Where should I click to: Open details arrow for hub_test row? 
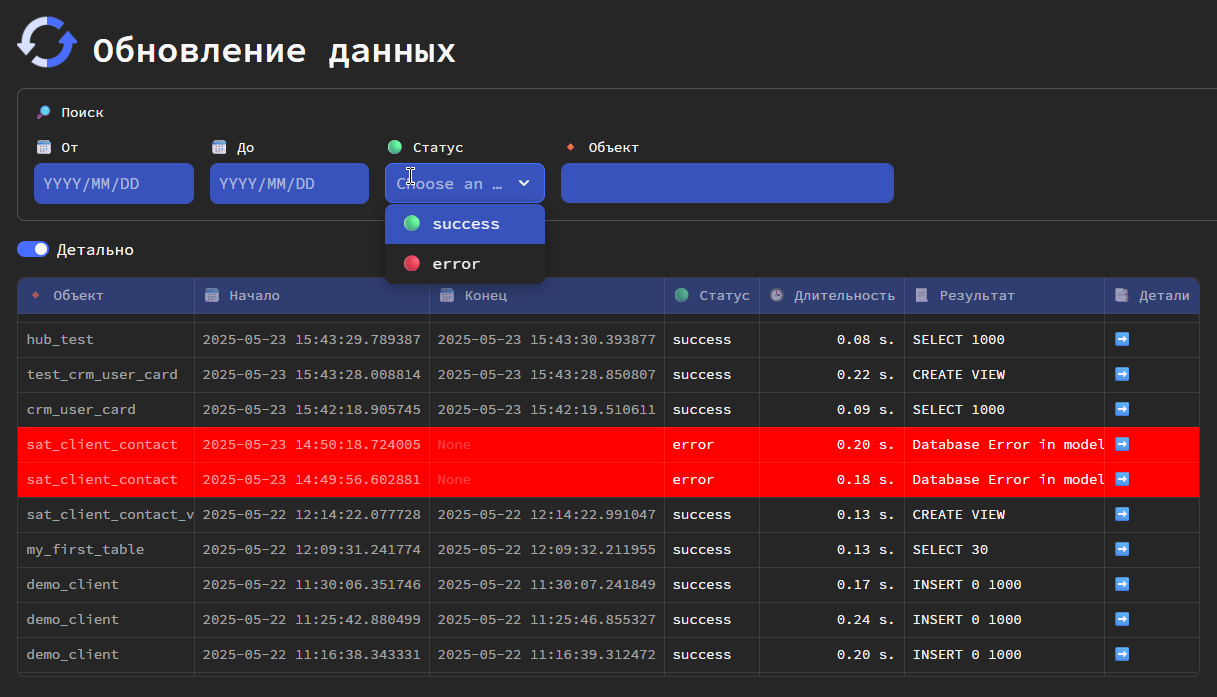click(1122, 339)
